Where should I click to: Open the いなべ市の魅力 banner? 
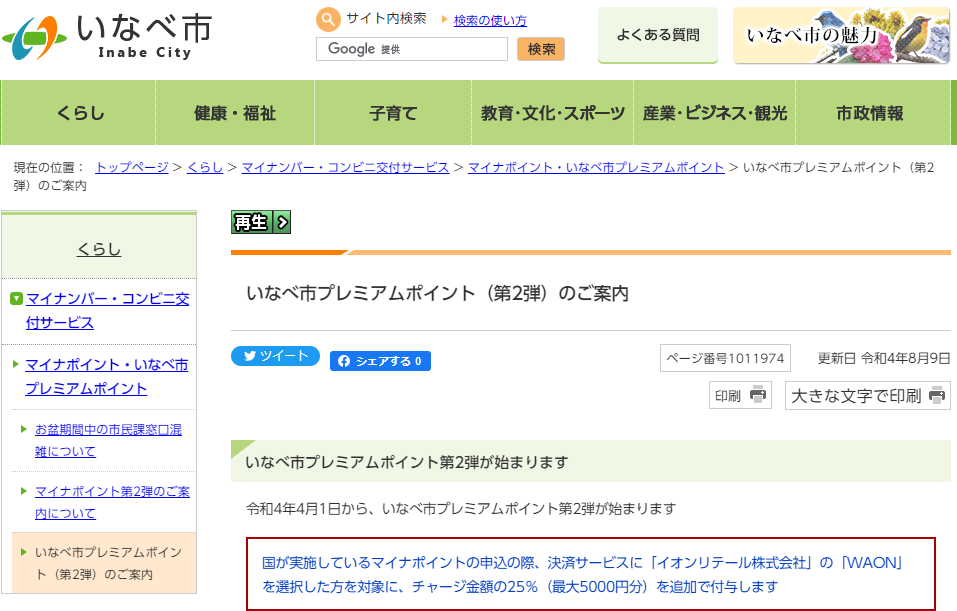point(842,35)
